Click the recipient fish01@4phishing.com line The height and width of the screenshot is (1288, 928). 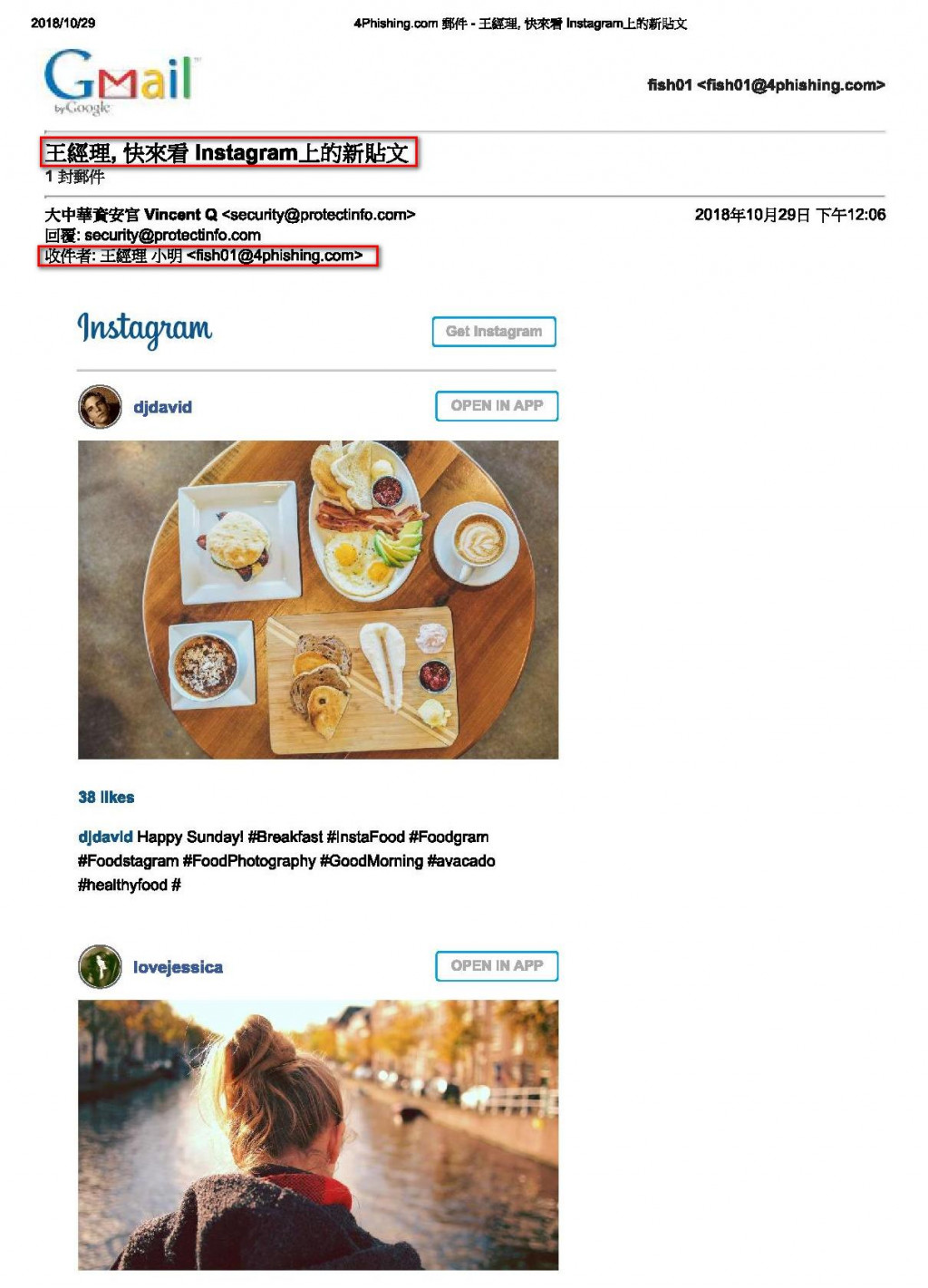pos(208,256)
